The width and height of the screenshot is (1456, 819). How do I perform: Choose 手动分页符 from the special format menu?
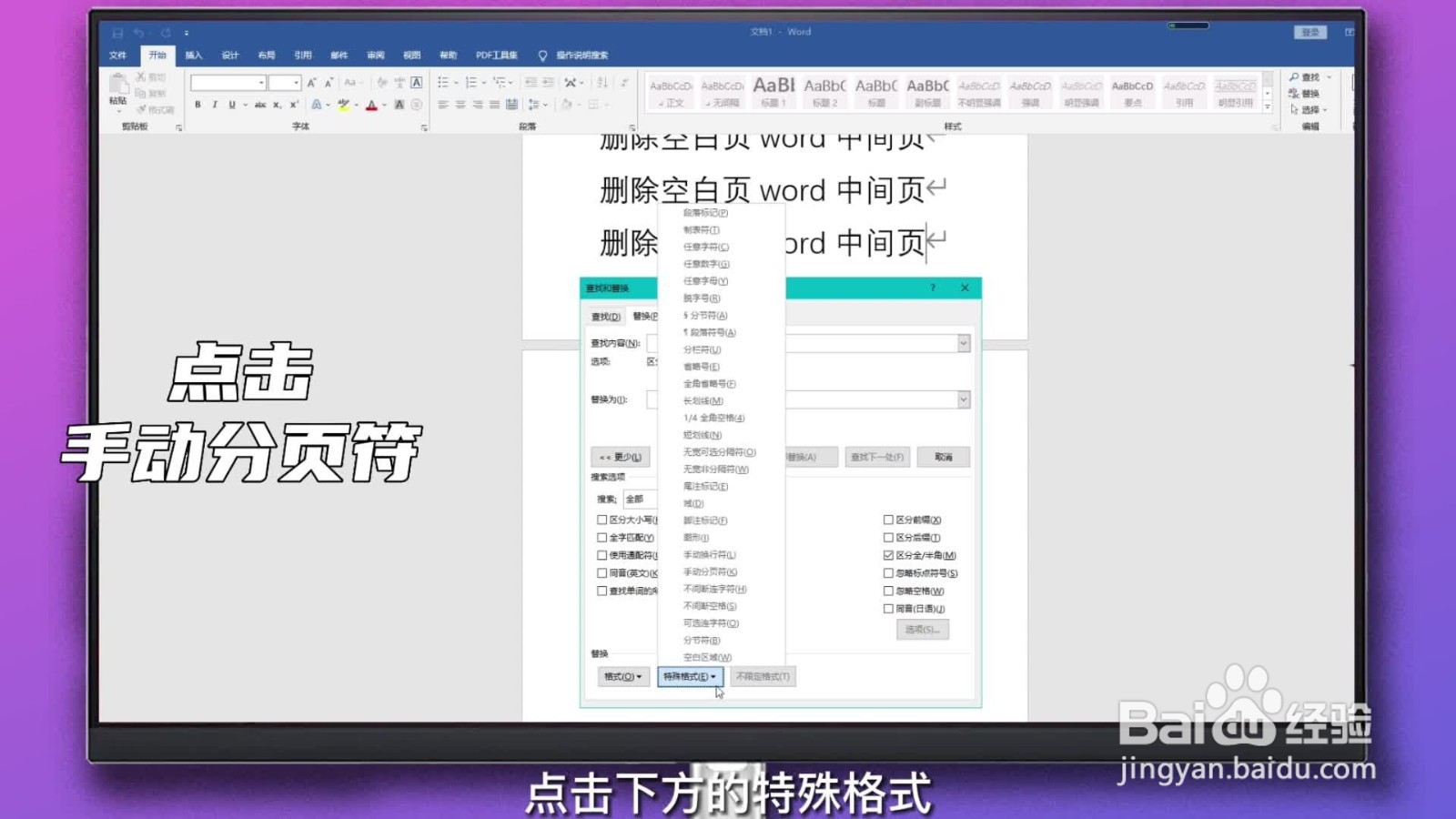coord(710,571)
